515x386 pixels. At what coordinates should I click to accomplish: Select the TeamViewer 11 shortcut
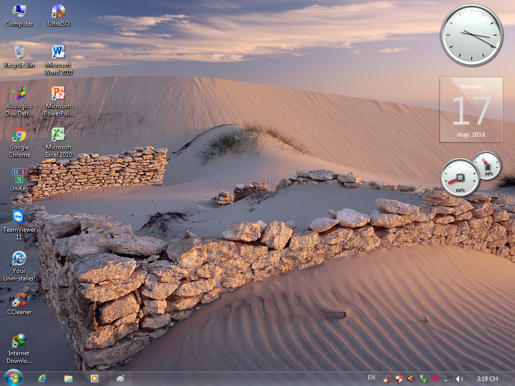pos(19,225)
